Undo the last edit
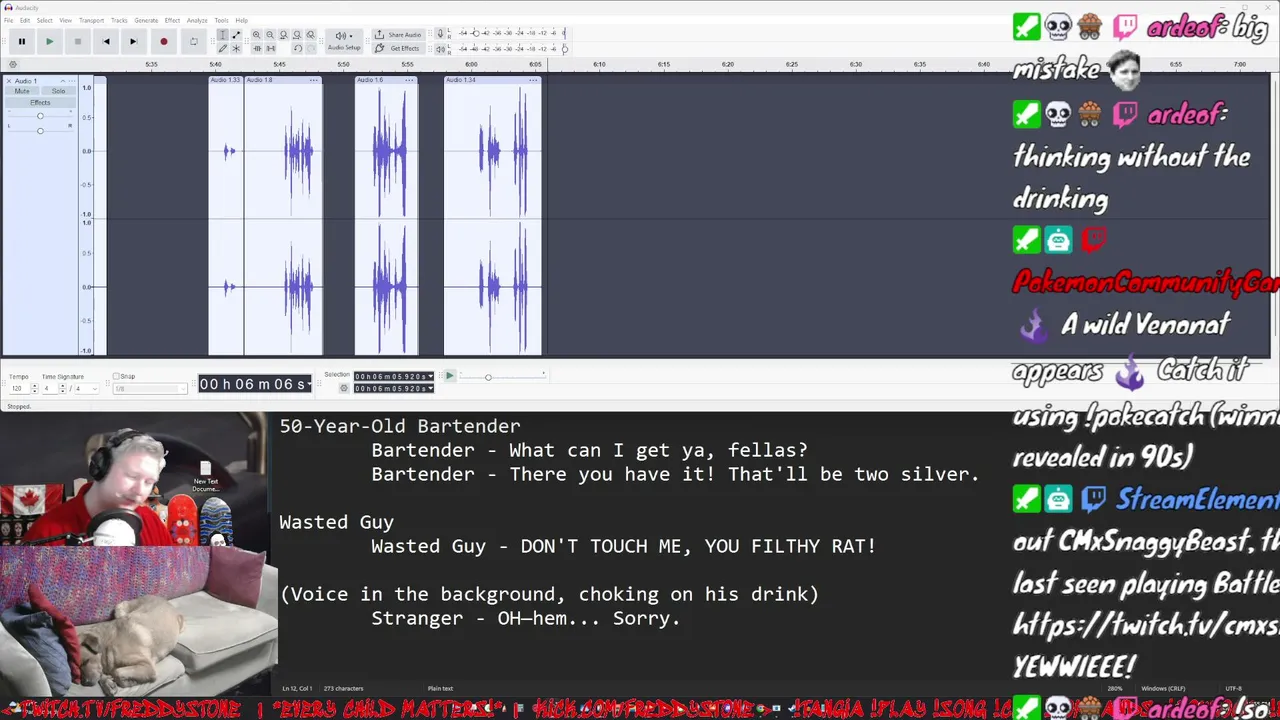Image resolution: width=1280 pixels, height=720 pixels. [297, 48]
